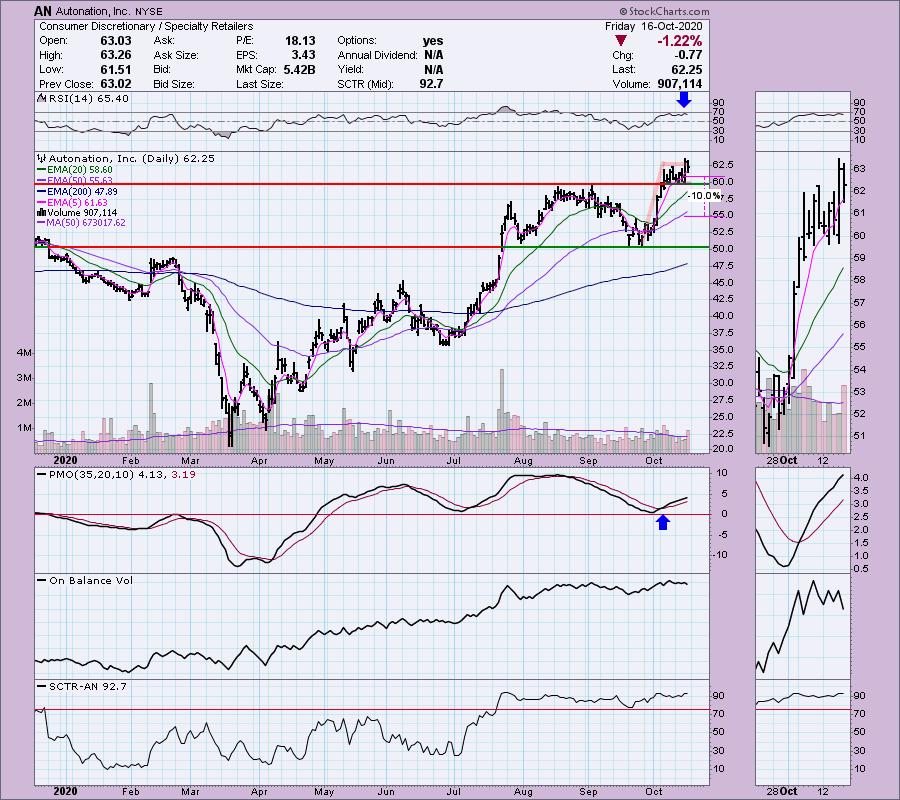Click the Chg value -0.77
Screen dimensions: 900x800
(x=688, y=55)
